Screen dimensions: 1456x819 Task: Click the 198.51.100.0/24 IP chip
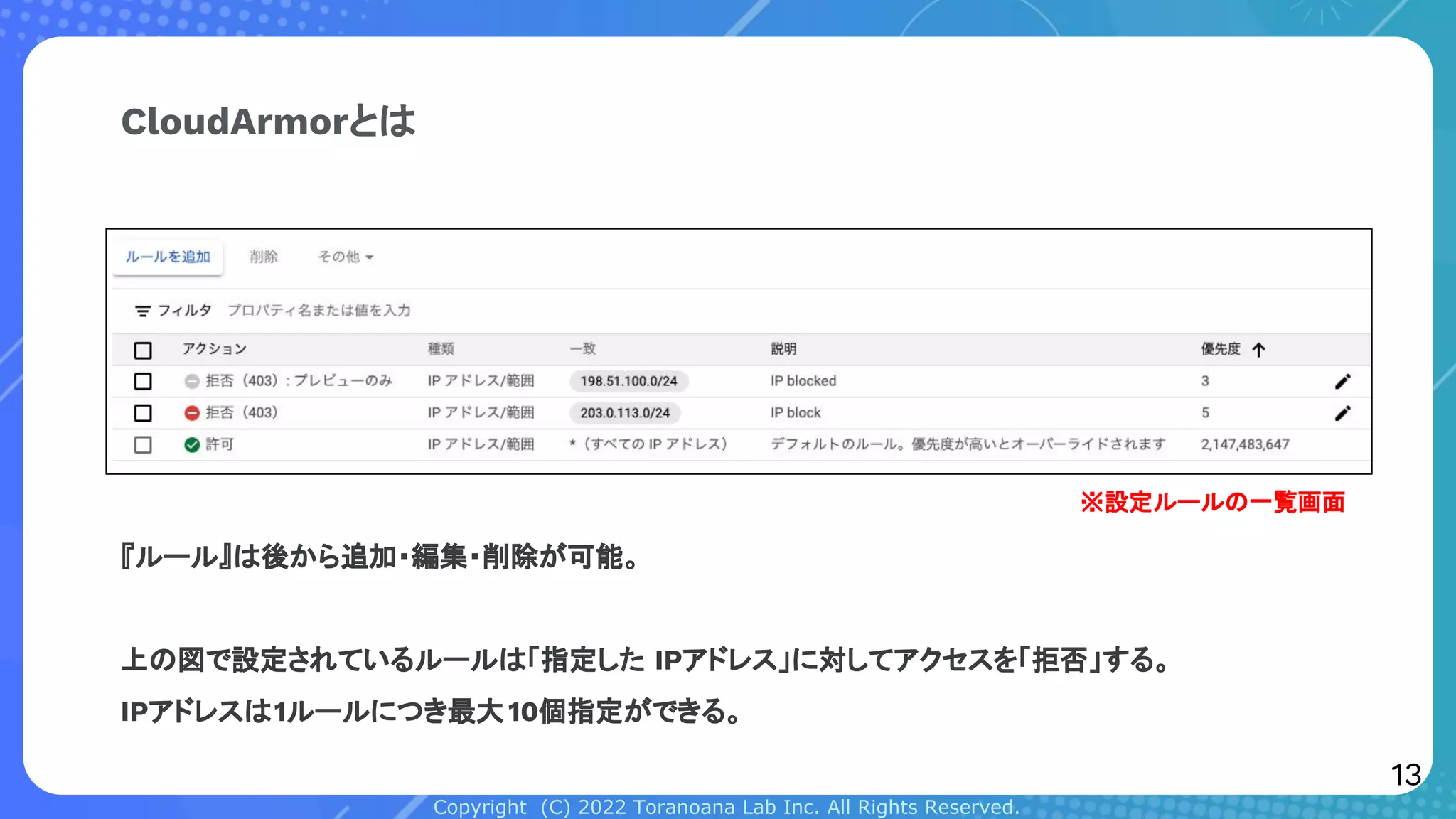click(x=628, y=381)
